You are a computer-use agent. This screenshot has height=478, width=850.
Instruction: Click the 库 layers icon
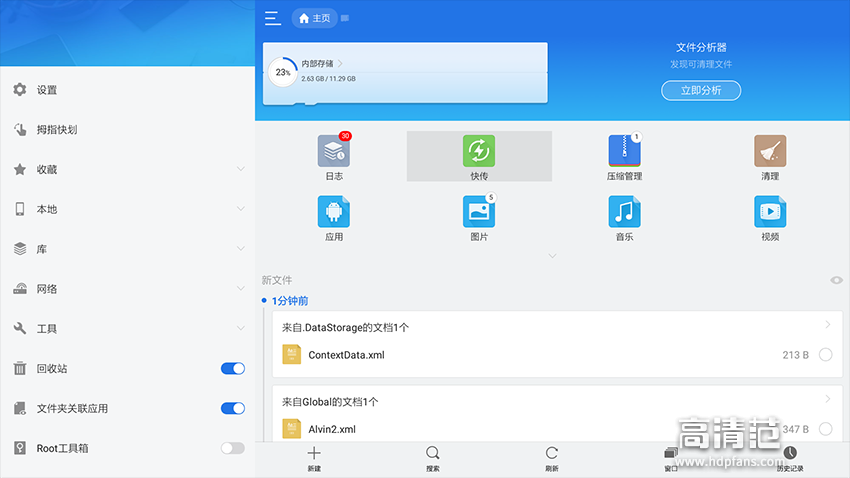point(20,249)
